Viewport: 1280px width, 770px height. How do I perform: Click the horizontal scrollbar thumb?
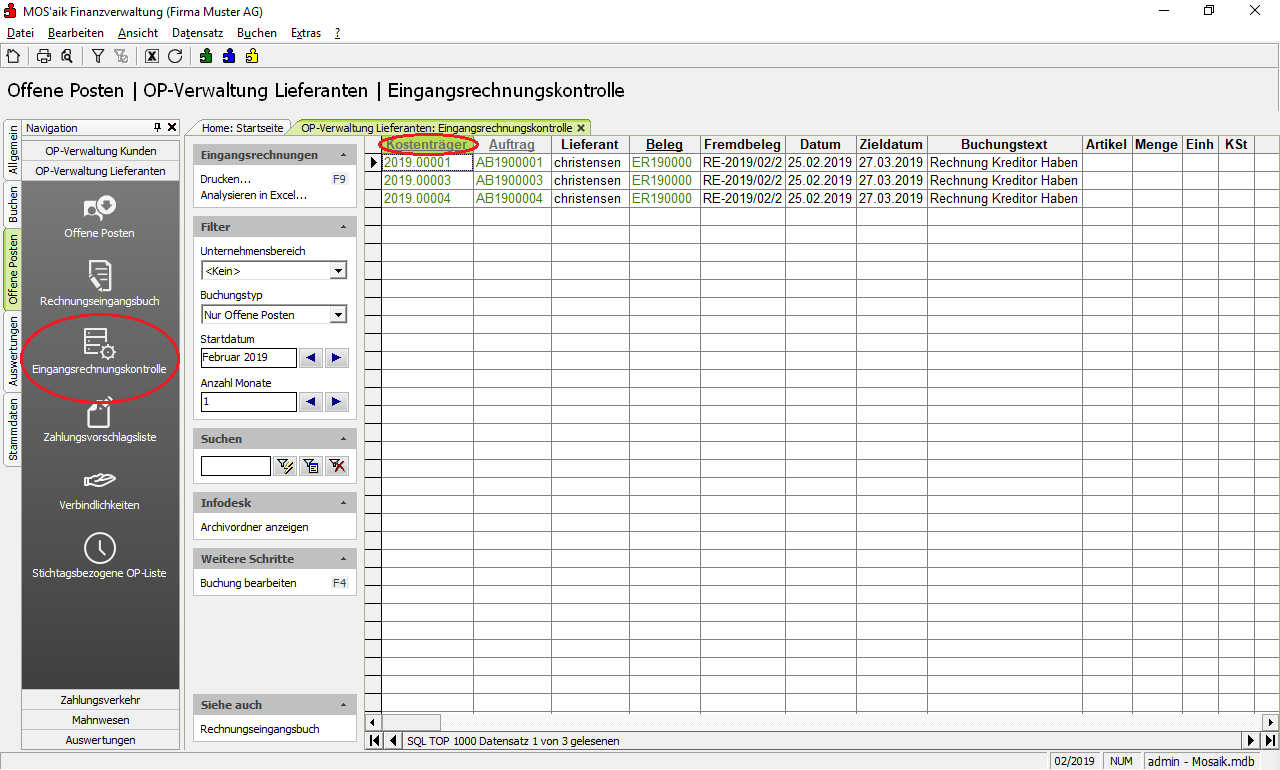pos(411,722)
